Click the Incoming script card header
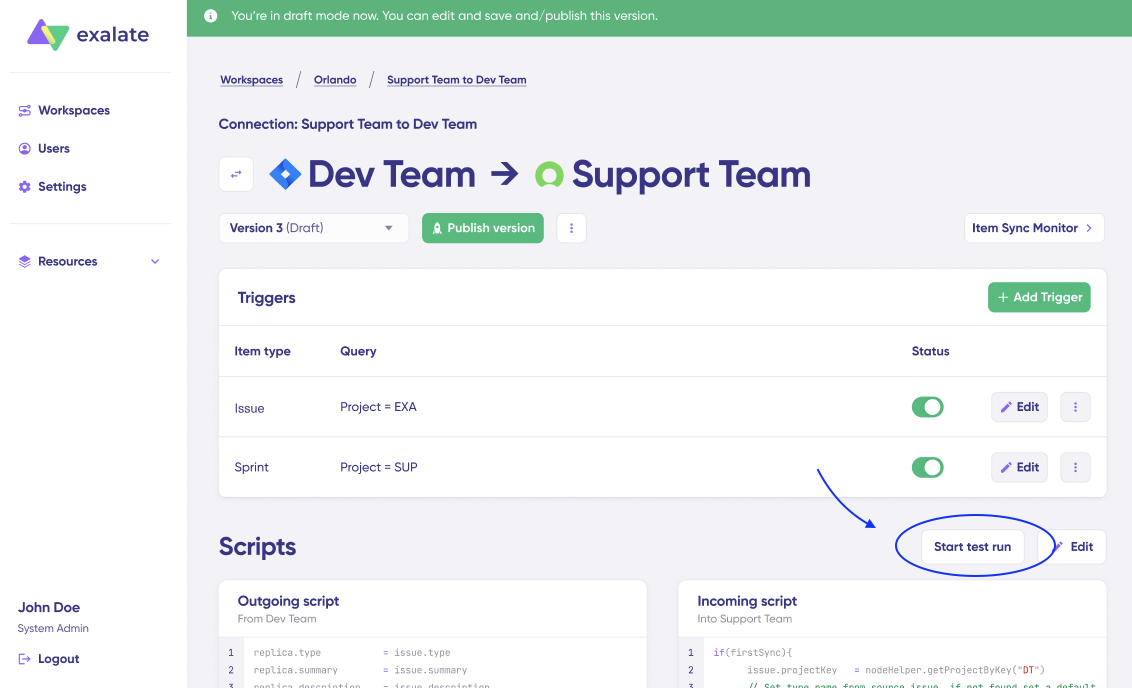 click(x=892, y=609)
